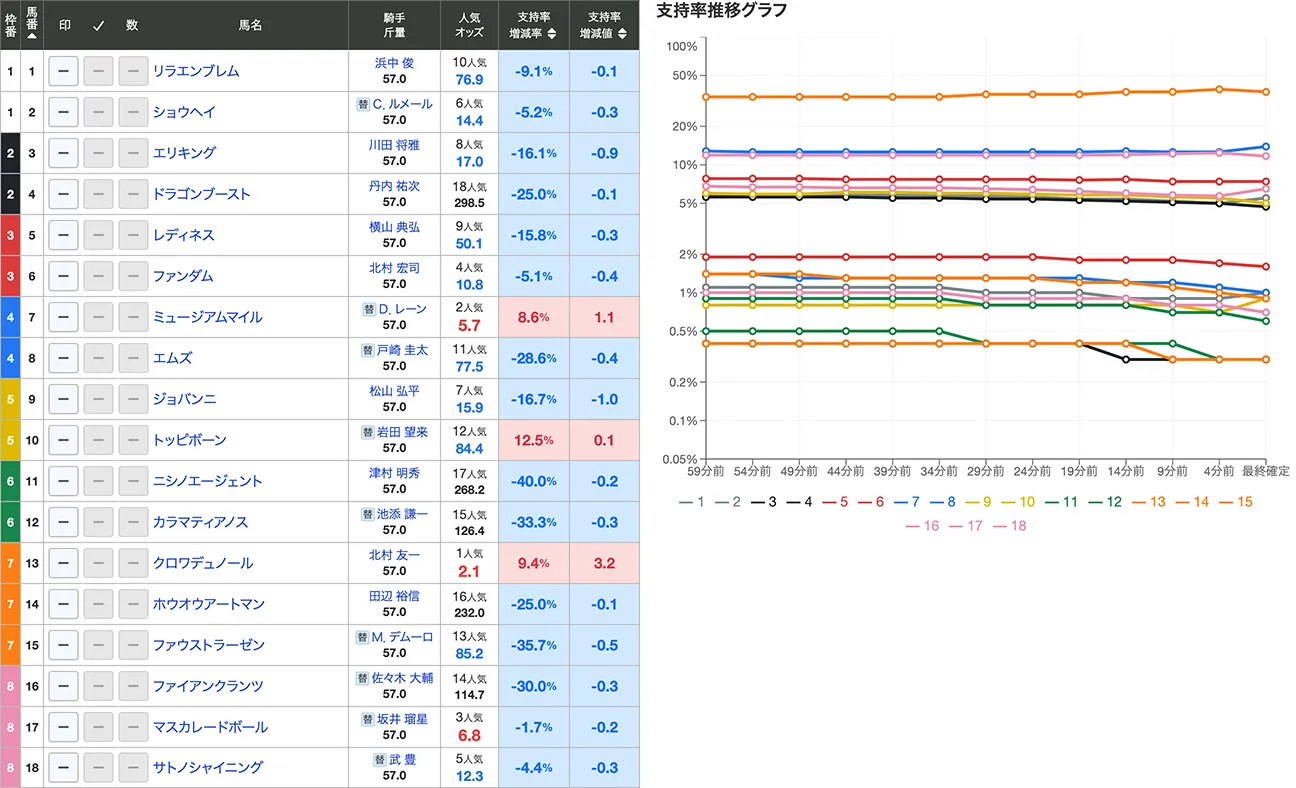Toggle the check box for リラエンブレム
Viewport: 1296px width, 788px height.
pos(98,71)
